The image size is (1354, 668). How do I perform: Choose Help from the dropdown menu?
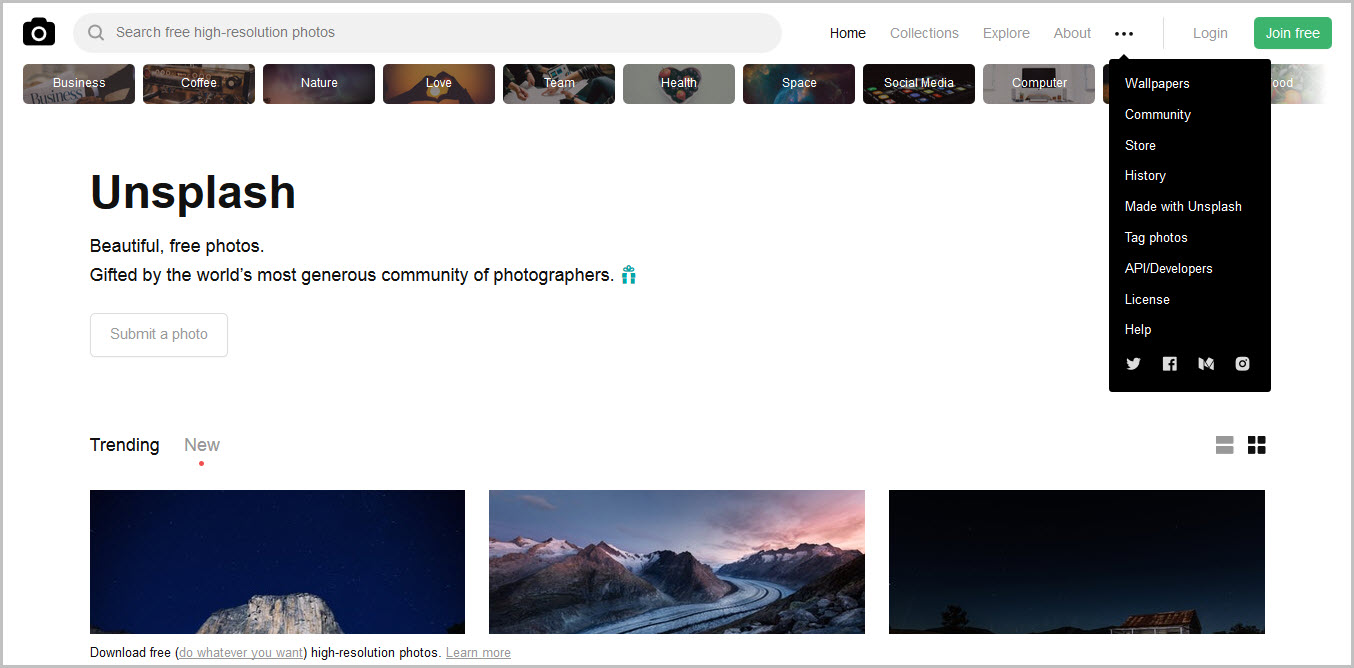pos(1138,330)
